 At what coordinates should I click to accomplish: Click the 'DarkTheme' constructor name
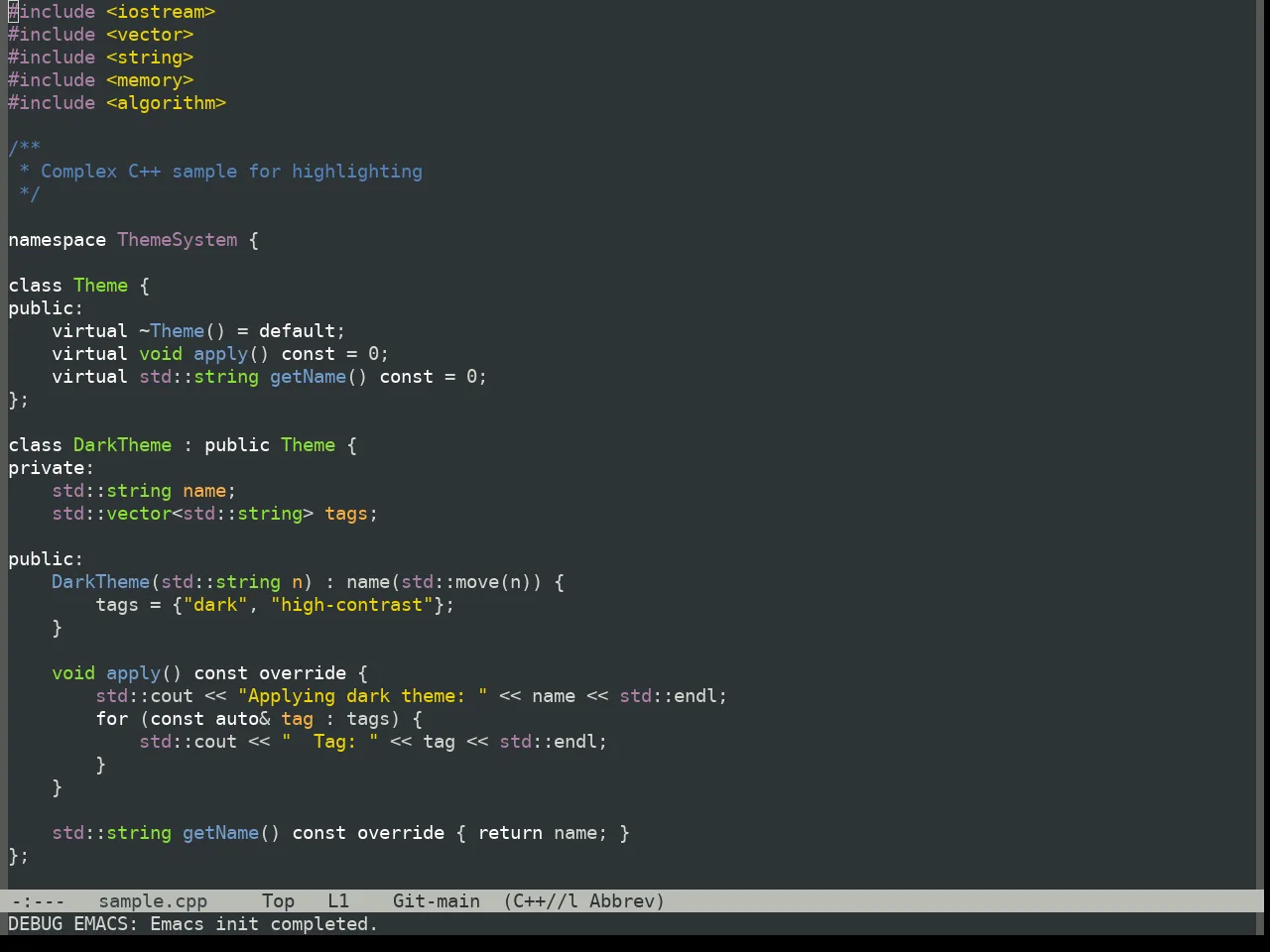pyautogui.click(x=101, y=582)
